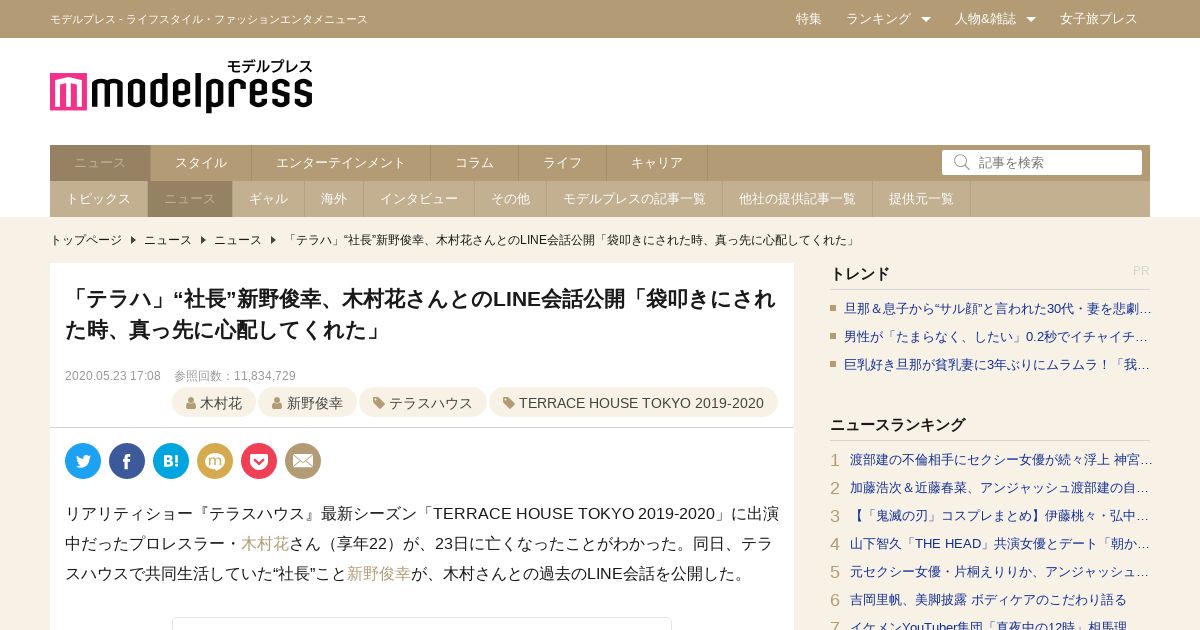
Task: Select the キャリア navigation tab
Action: click(657, 163)
